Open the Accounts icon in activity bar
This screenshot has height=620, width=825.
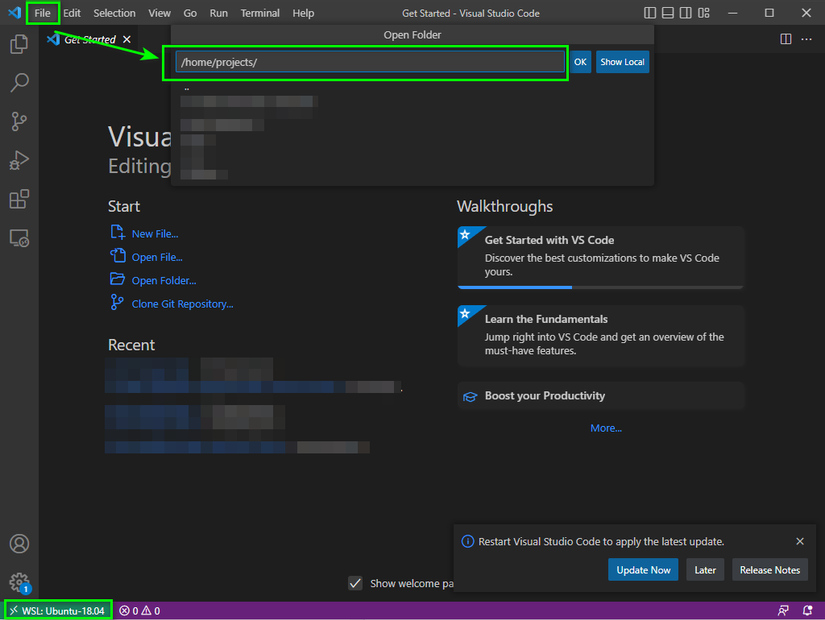click(19, 544)
